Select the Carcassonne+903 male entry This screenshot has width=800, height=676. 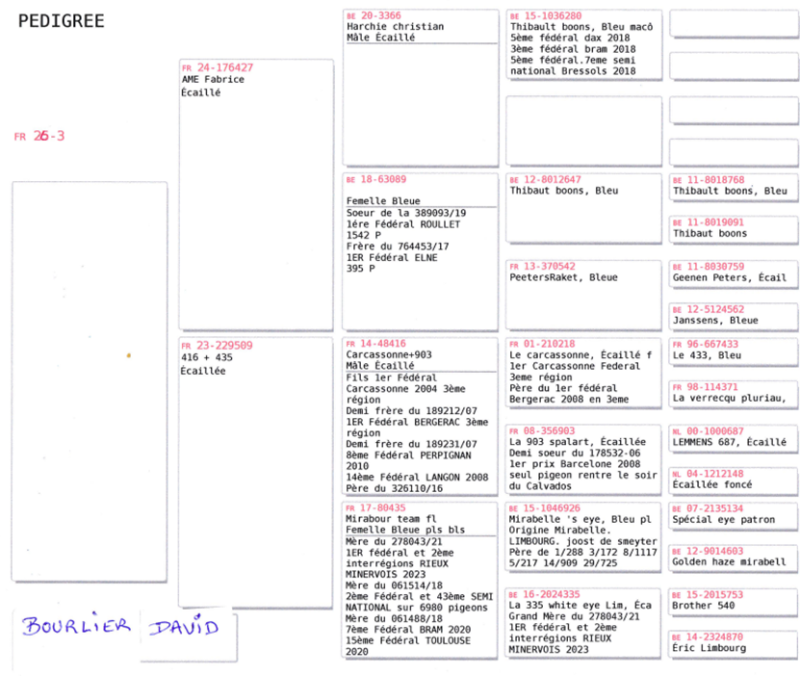coord(420,415)
